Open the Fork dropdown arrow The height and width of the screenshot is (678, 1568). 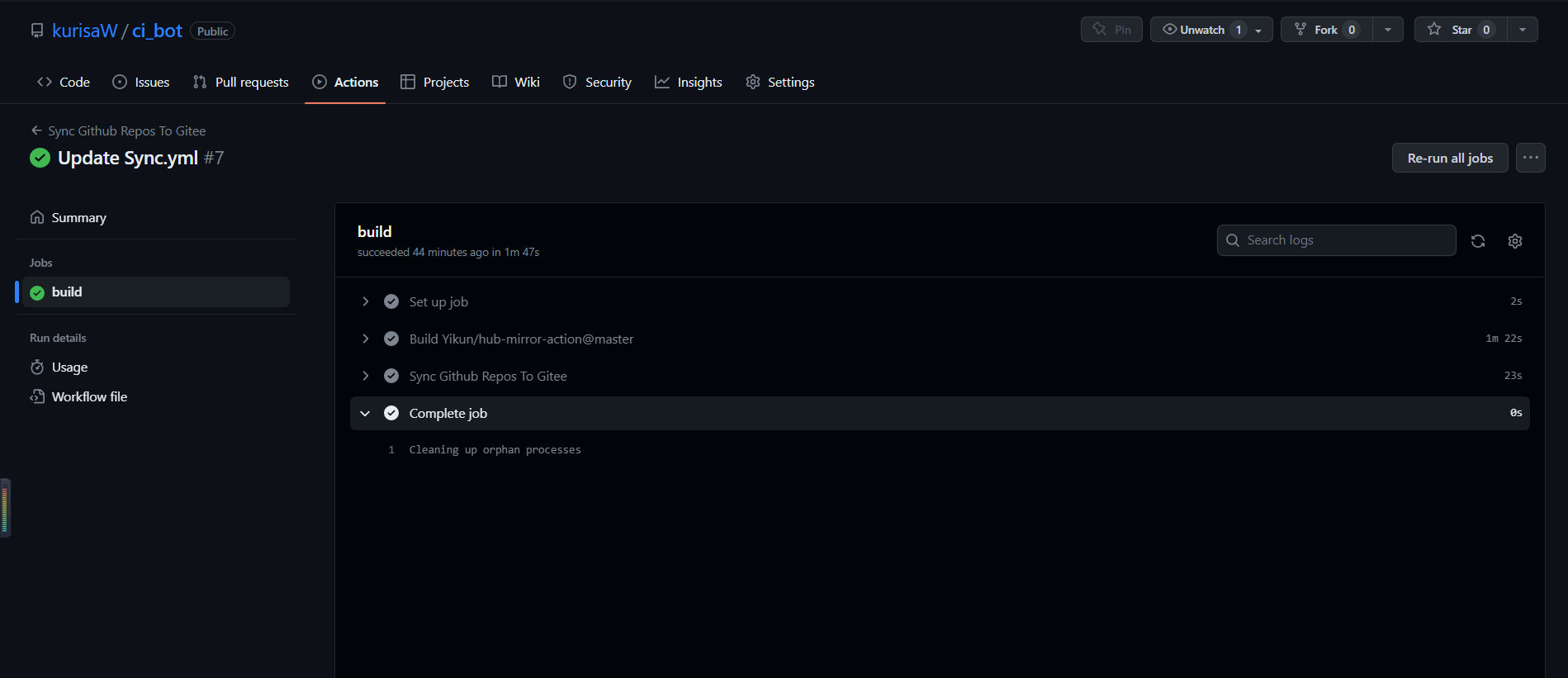point(1388,30)
